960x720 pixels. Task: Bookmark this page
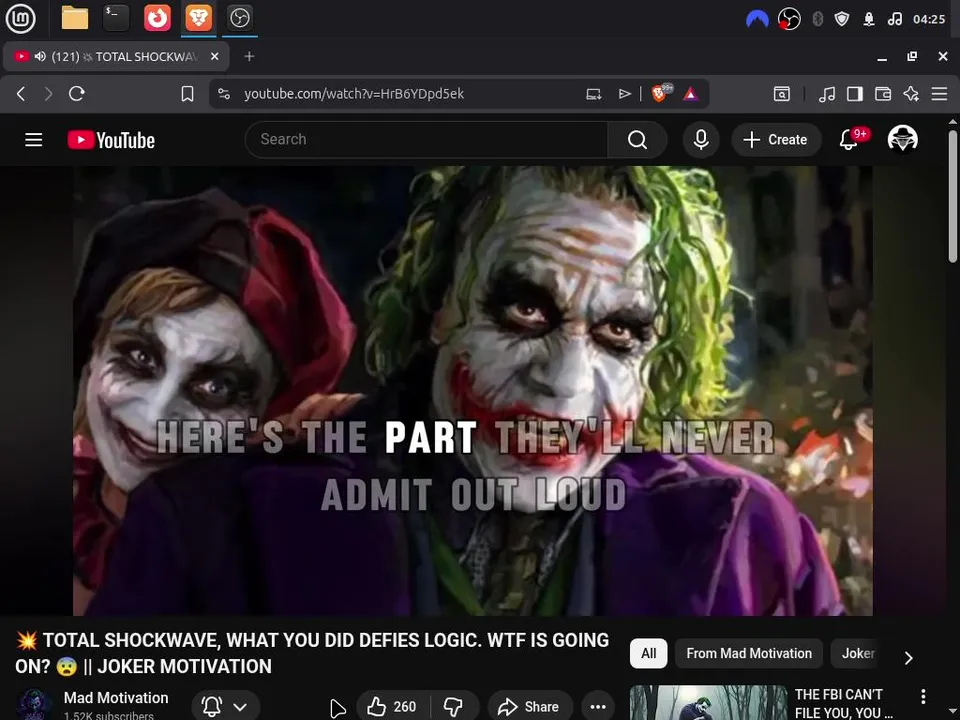[187, 94]
